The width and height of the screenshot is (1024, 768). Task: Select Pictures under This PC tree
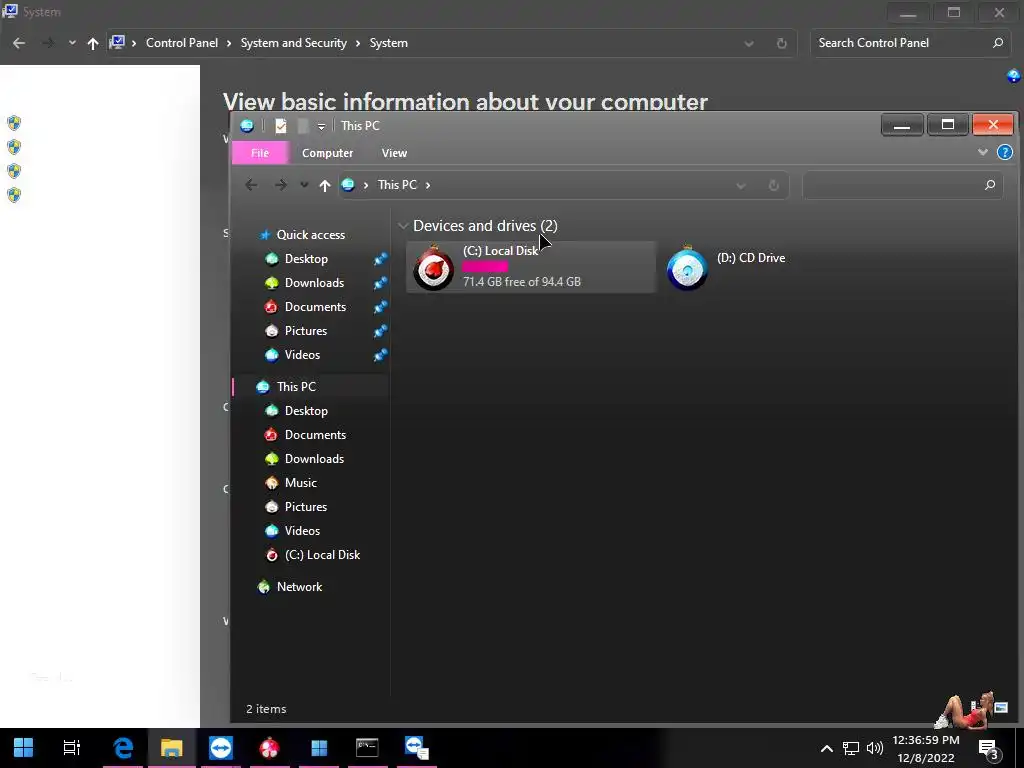[x=306, y=507]
